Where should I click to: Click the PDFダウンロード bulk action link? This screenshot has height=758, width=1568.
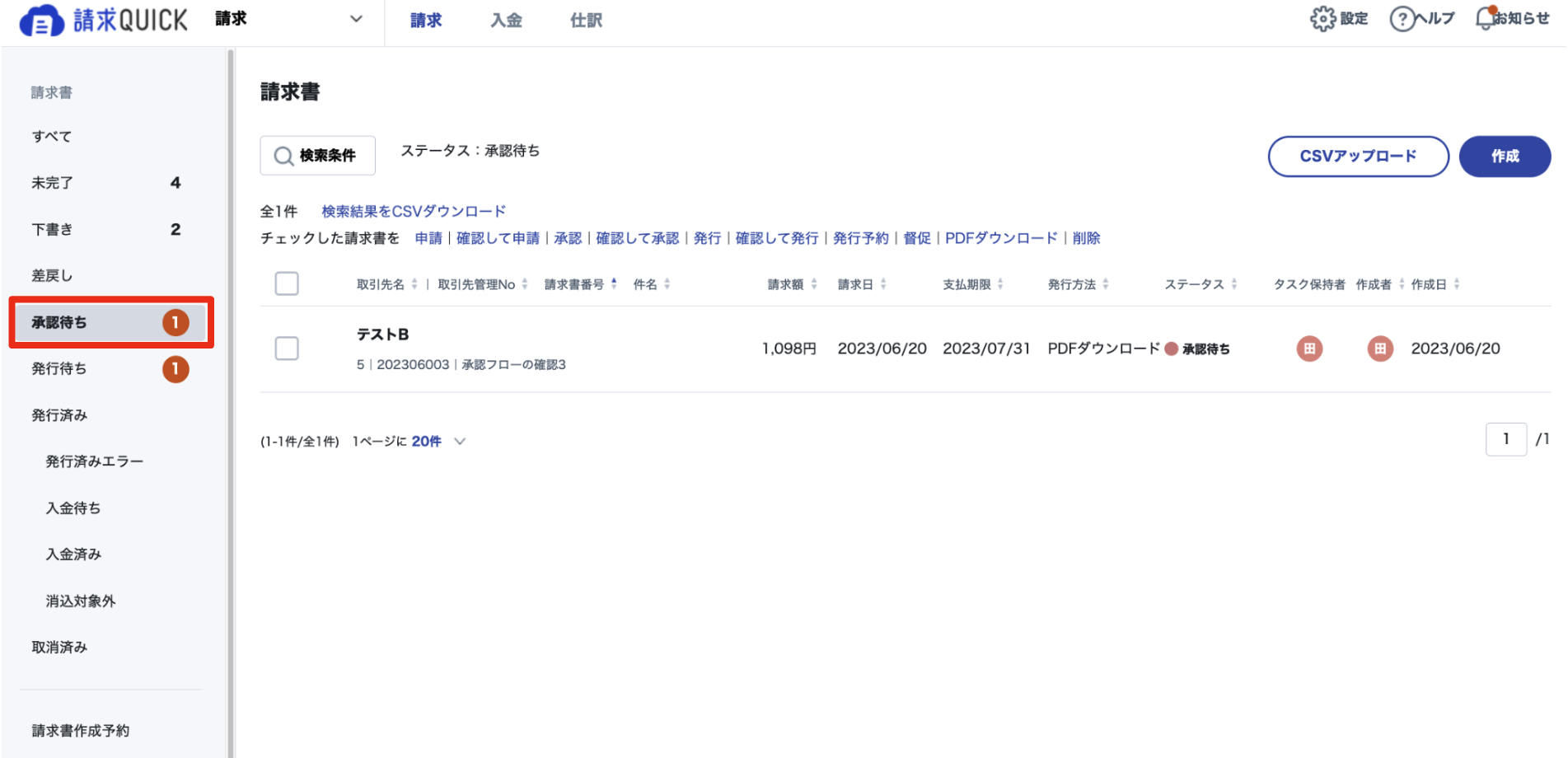1001,238
